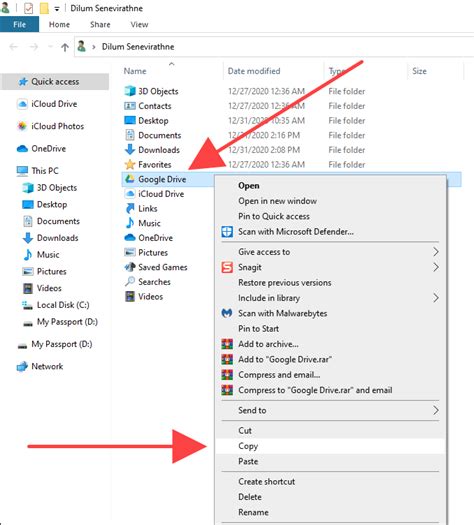Click the OneDrive cloud icon in sidebar
The width and height of the screenshot is (474, 525).
(x=22, y=148)
